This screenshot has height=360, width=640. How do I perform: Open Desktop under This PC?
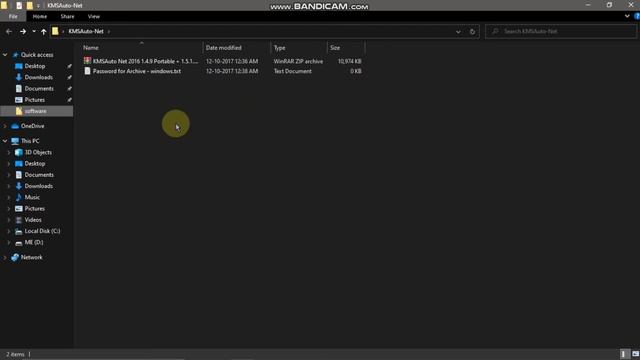pyautogui.click(x=35, y=164)
